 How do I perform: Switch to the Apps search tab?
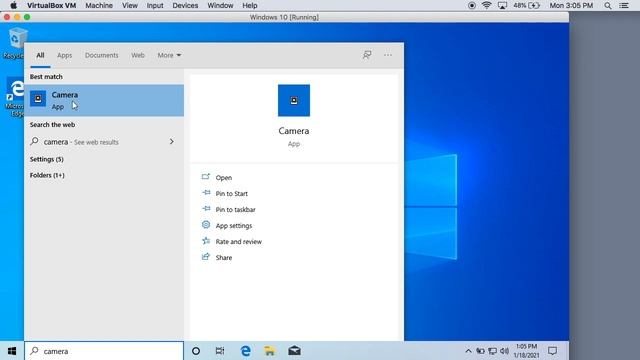64,55
